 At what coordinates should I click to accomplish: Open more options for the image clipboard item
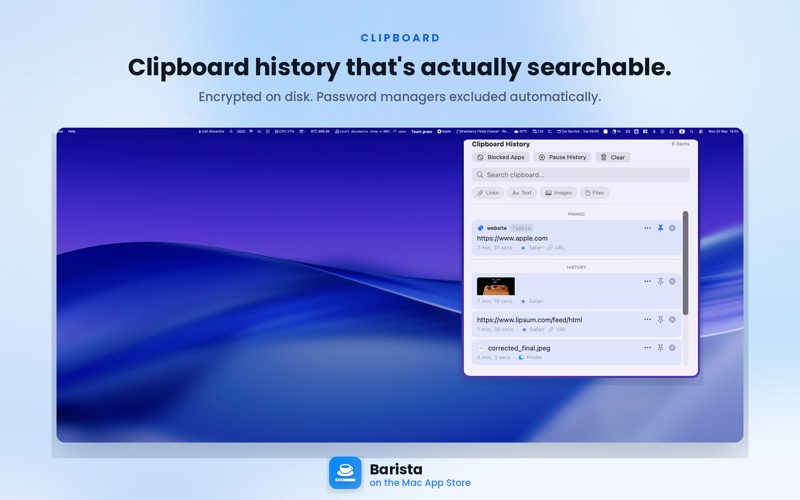[647, 281]
